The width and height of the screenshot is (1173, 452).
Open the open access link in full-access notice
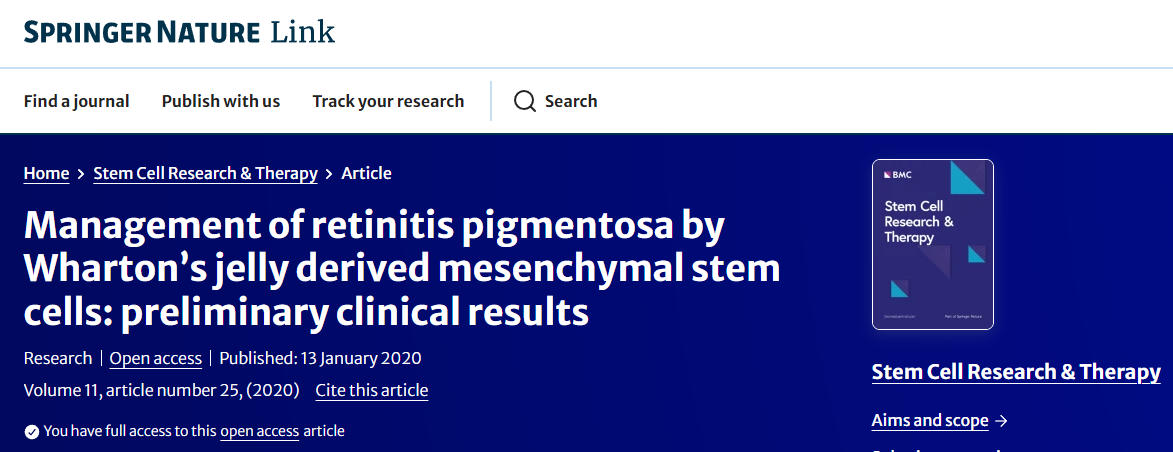(x=259, y=431)
